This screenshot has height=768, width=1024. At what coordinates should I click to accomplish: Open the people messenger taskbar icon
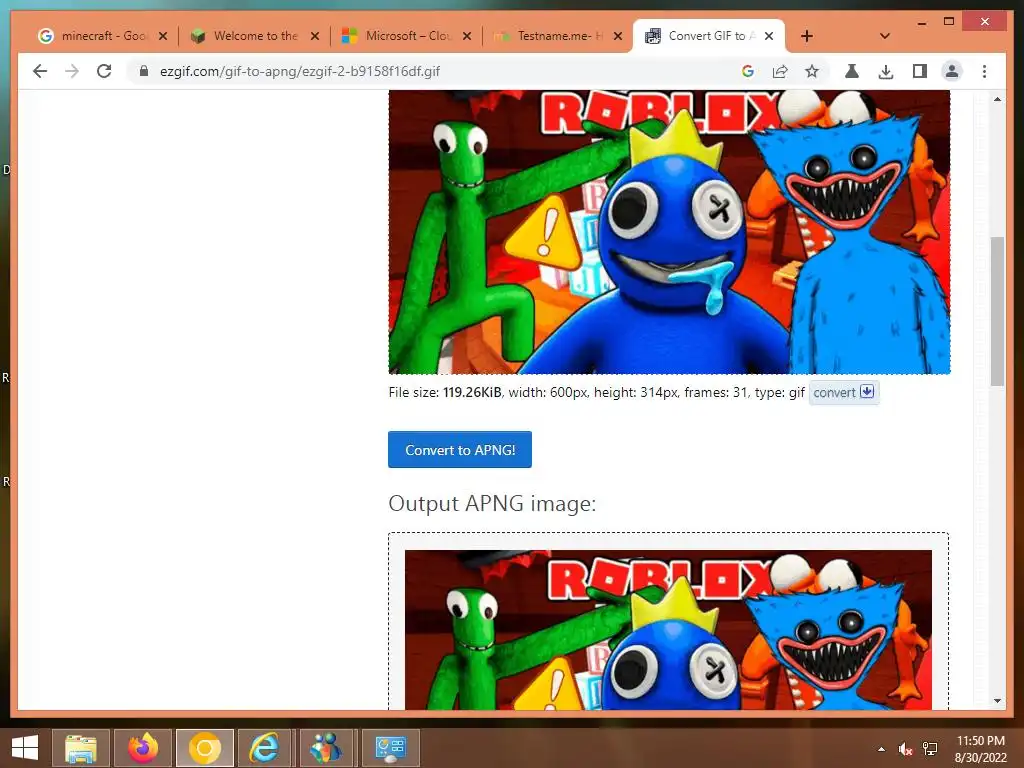tap(326, 748)
